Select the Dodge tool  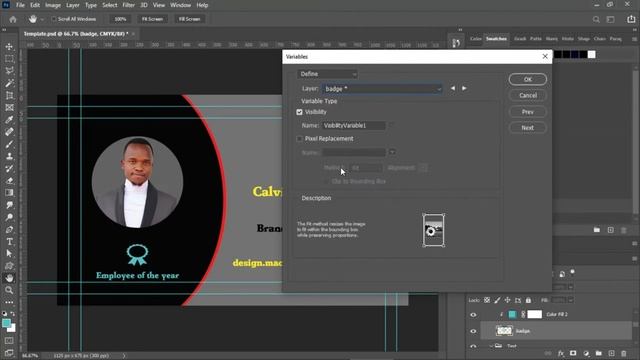(x=9, y=217)
